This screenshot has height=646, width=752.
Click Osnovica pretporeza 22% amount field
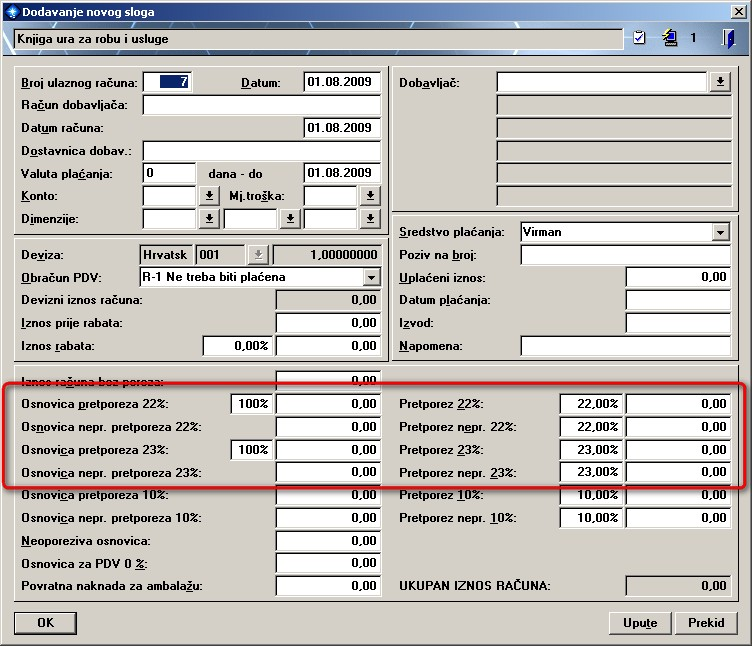pyautogui.click(x=329, y=404)
